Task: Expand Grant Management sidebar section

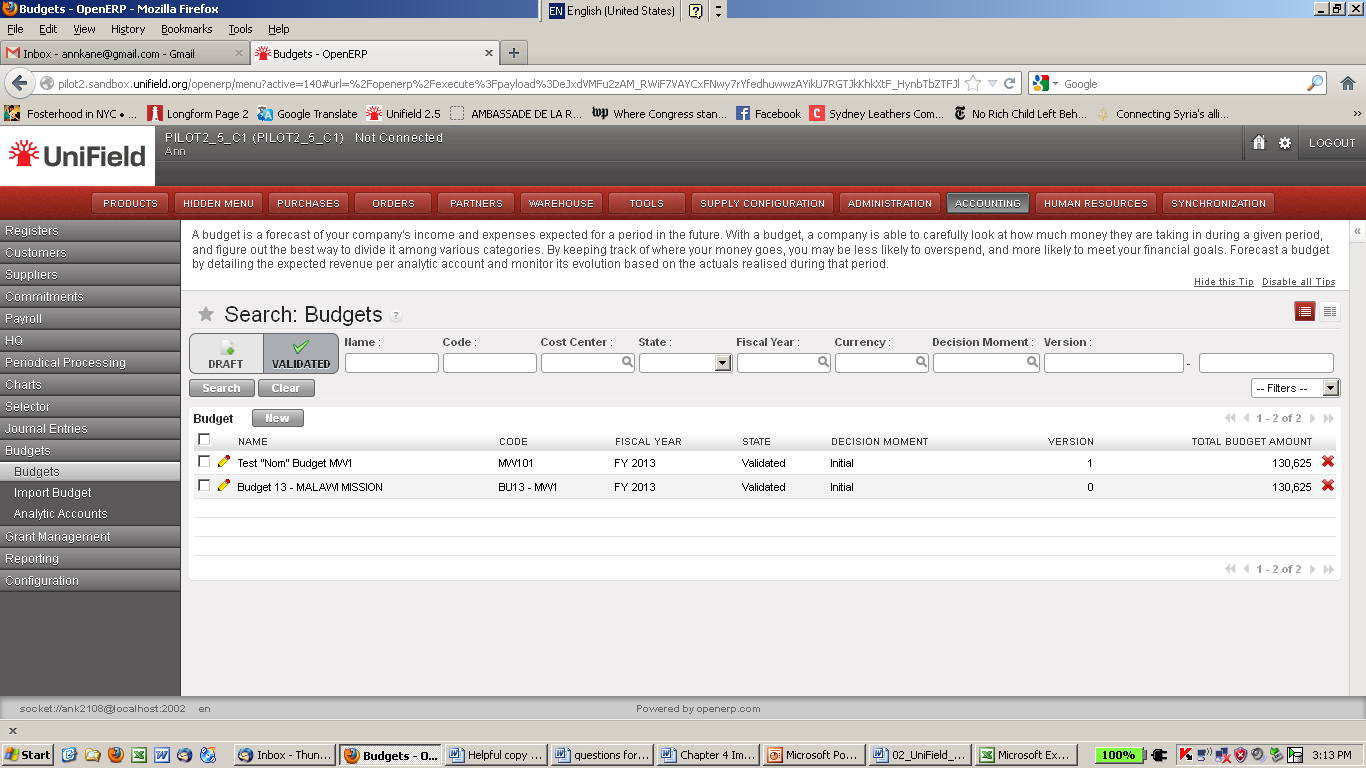Action: 58,537
